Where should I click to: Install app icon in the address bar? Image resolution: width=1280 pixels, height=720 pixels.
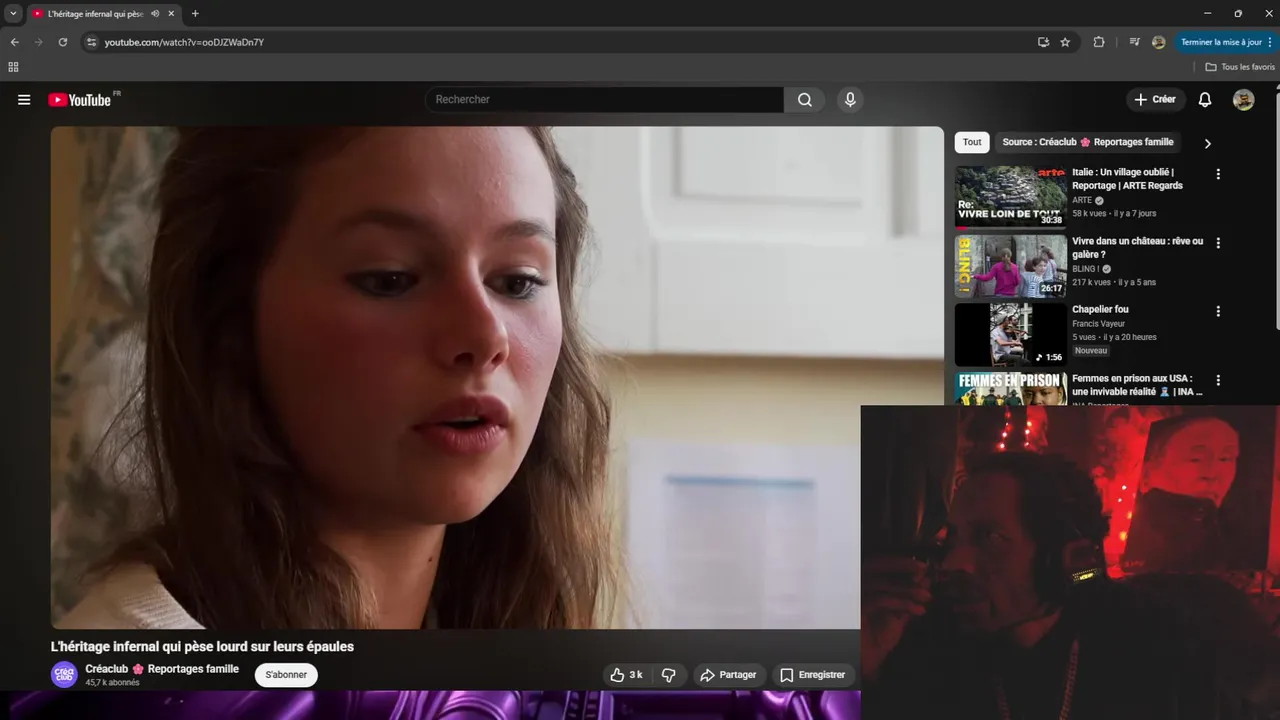click(x=1043, y=42)
